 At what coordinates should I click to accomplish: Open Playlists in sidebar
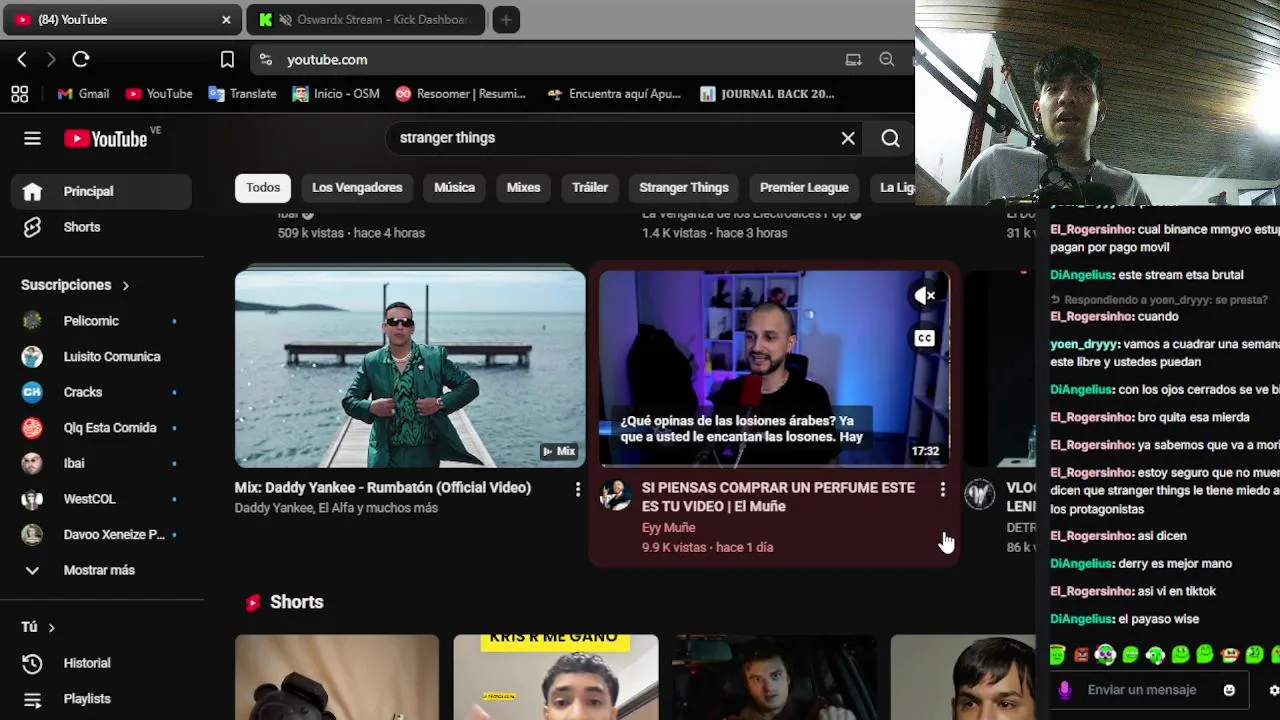(101, 699)
